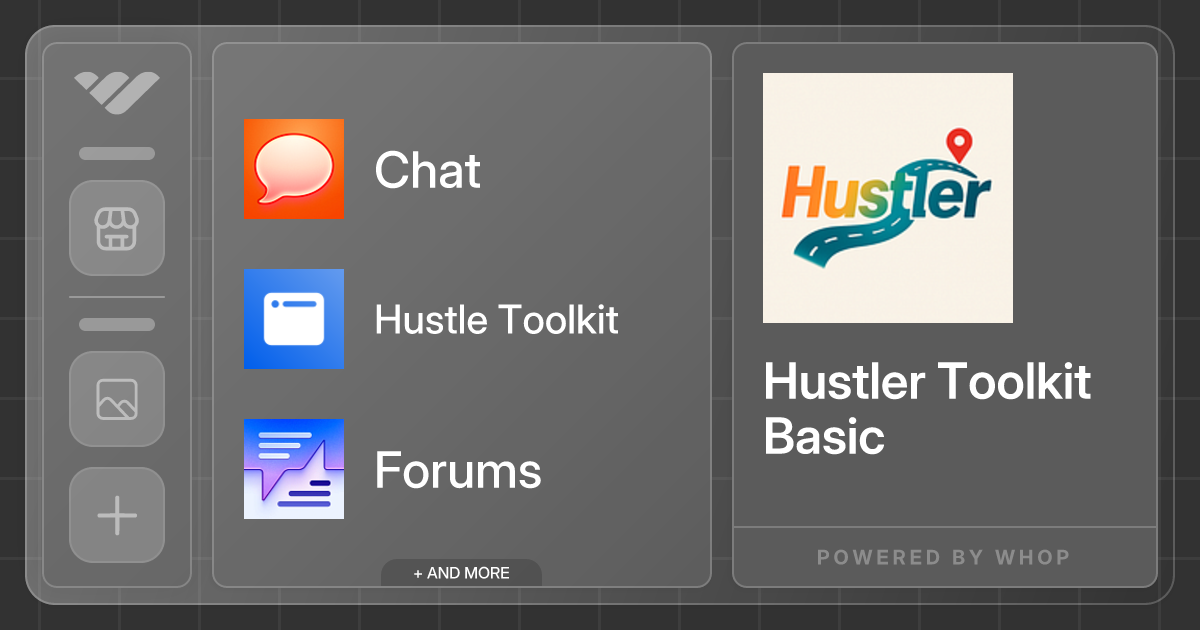The image size is (1200, 630).
Task: Click the Hustler logo thumbnail image
Action: pyautogui.click(x=887, y=197)
